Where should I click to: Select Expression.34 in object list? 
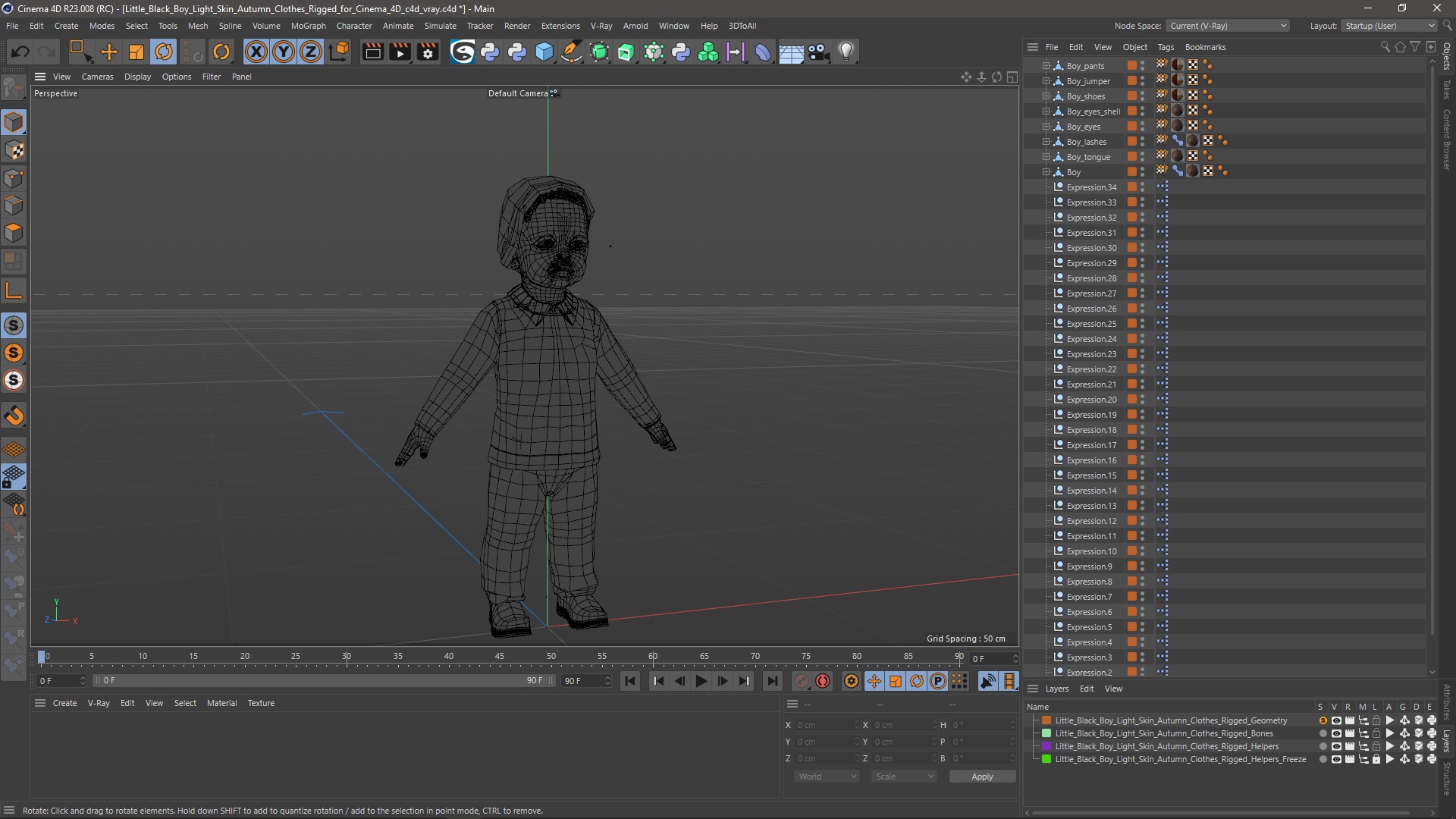pos(1091,187)
